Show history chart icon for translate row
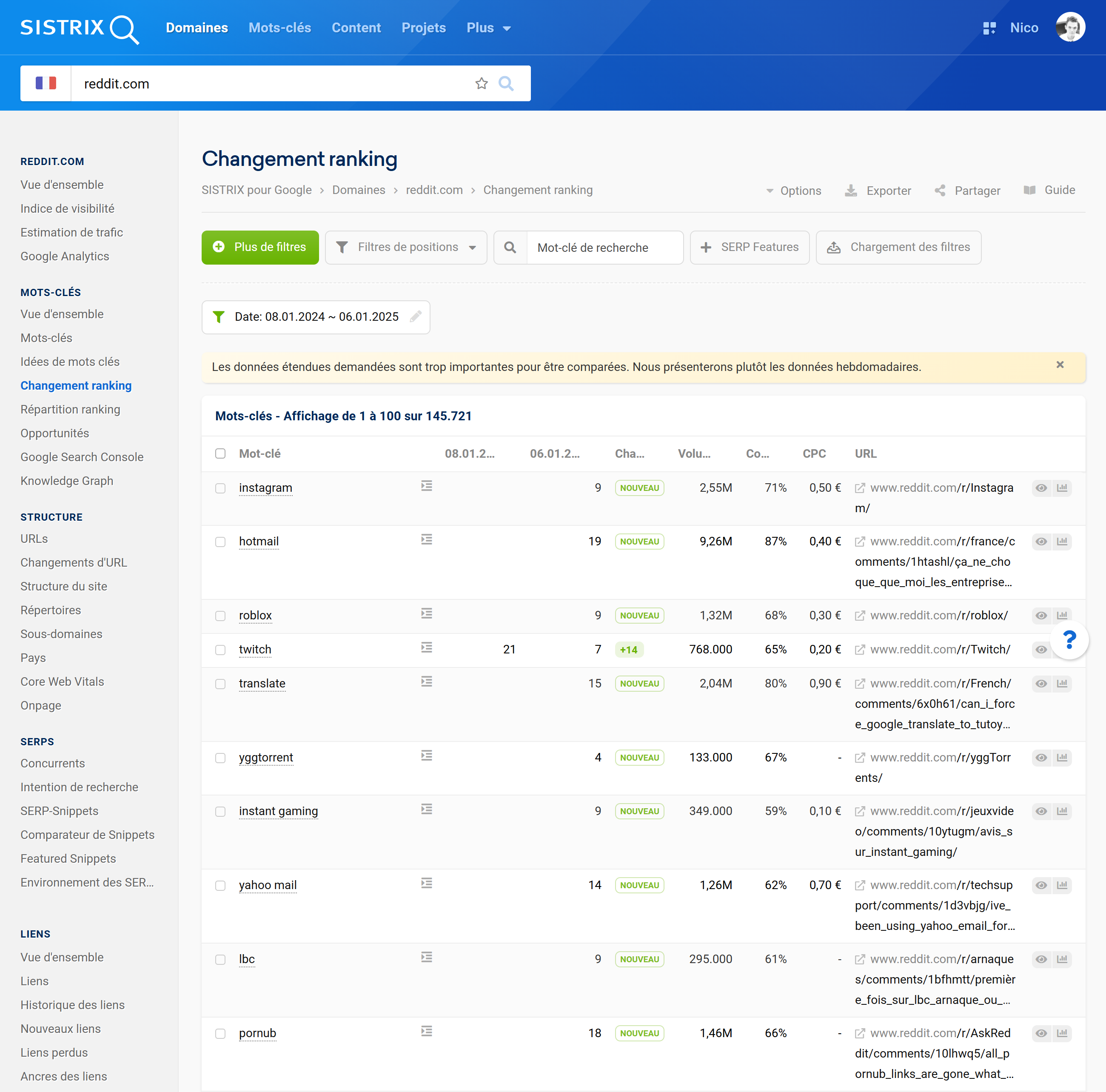The height and width of the screenshot is (1092, 1106). pyautogui.click(x=1062, y=684)
